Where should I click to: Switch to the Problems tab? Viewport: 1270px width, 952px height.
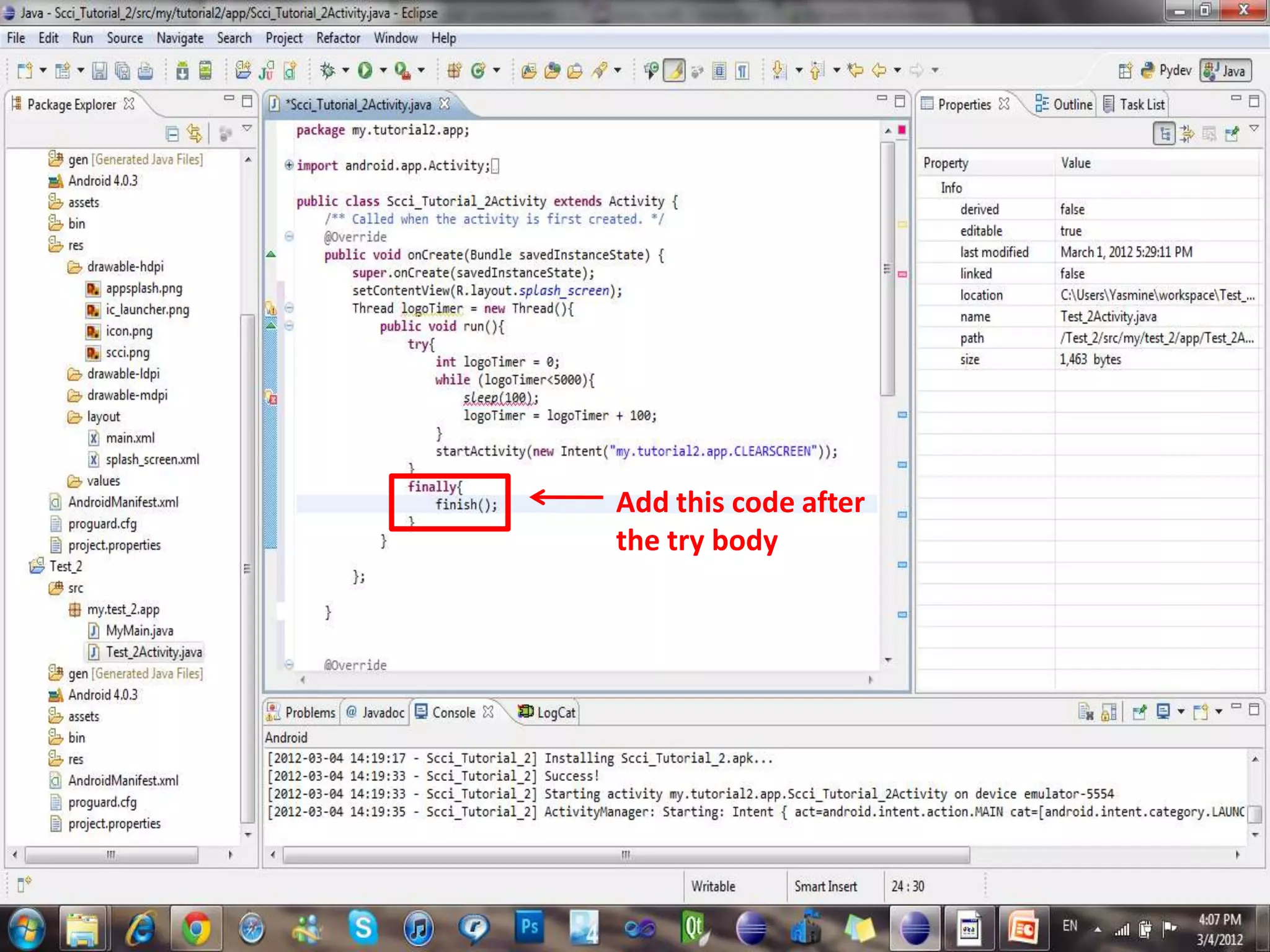301,713
